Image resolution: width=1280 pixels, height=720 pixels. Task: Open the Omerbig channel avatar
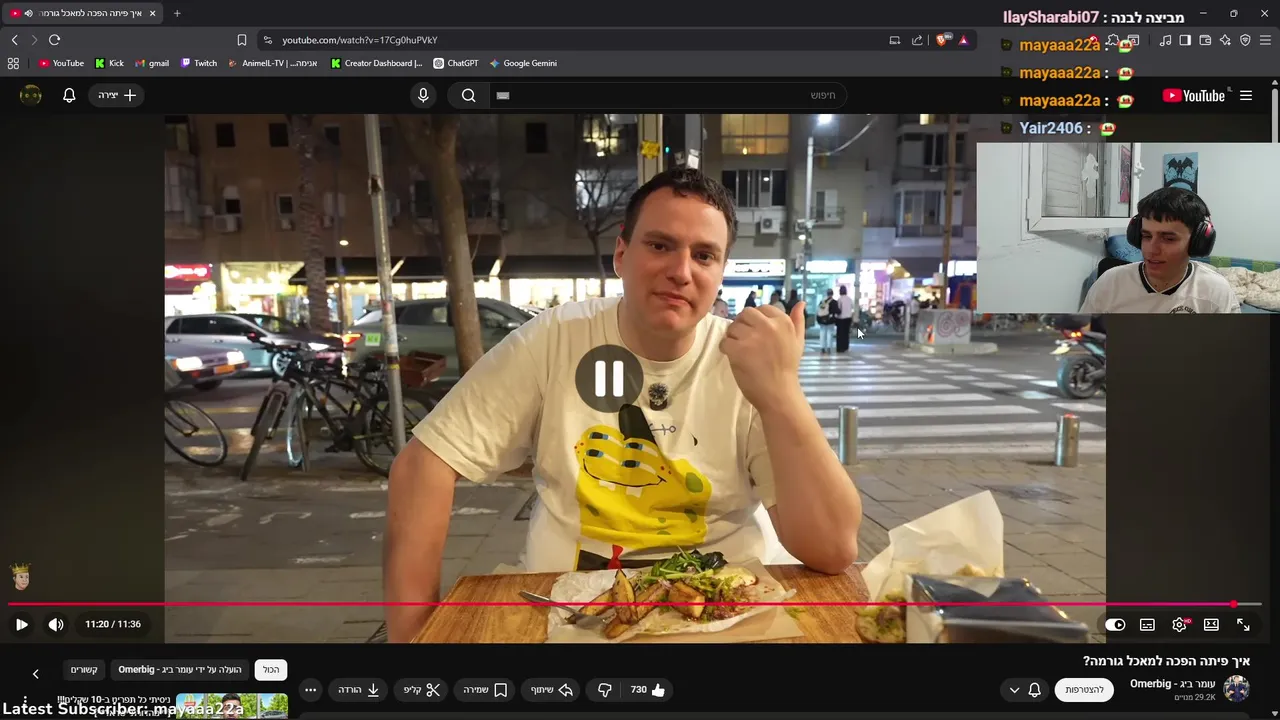pos(1237,689)
